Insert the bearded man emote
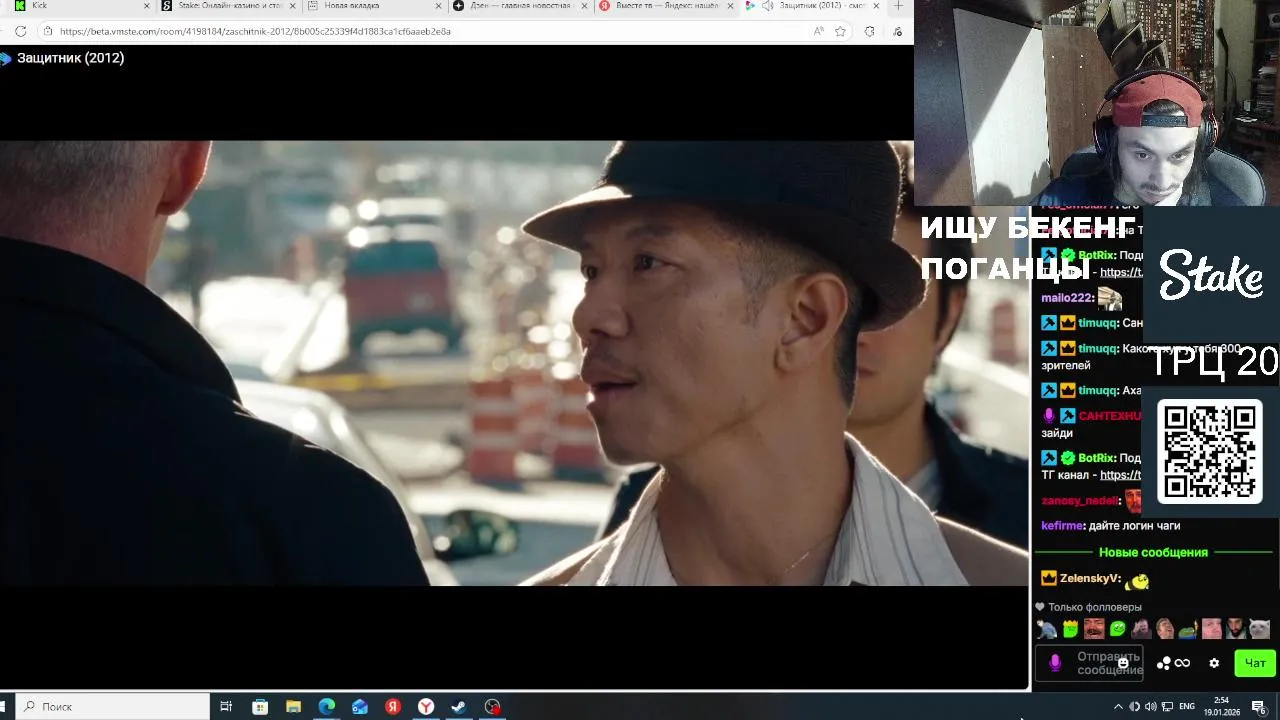 point(1236,629)
